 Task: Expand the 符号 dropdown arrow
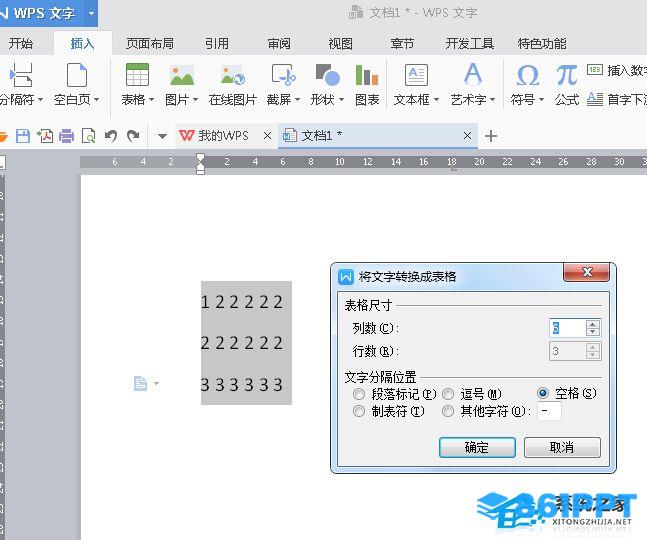tap(541, 99)
